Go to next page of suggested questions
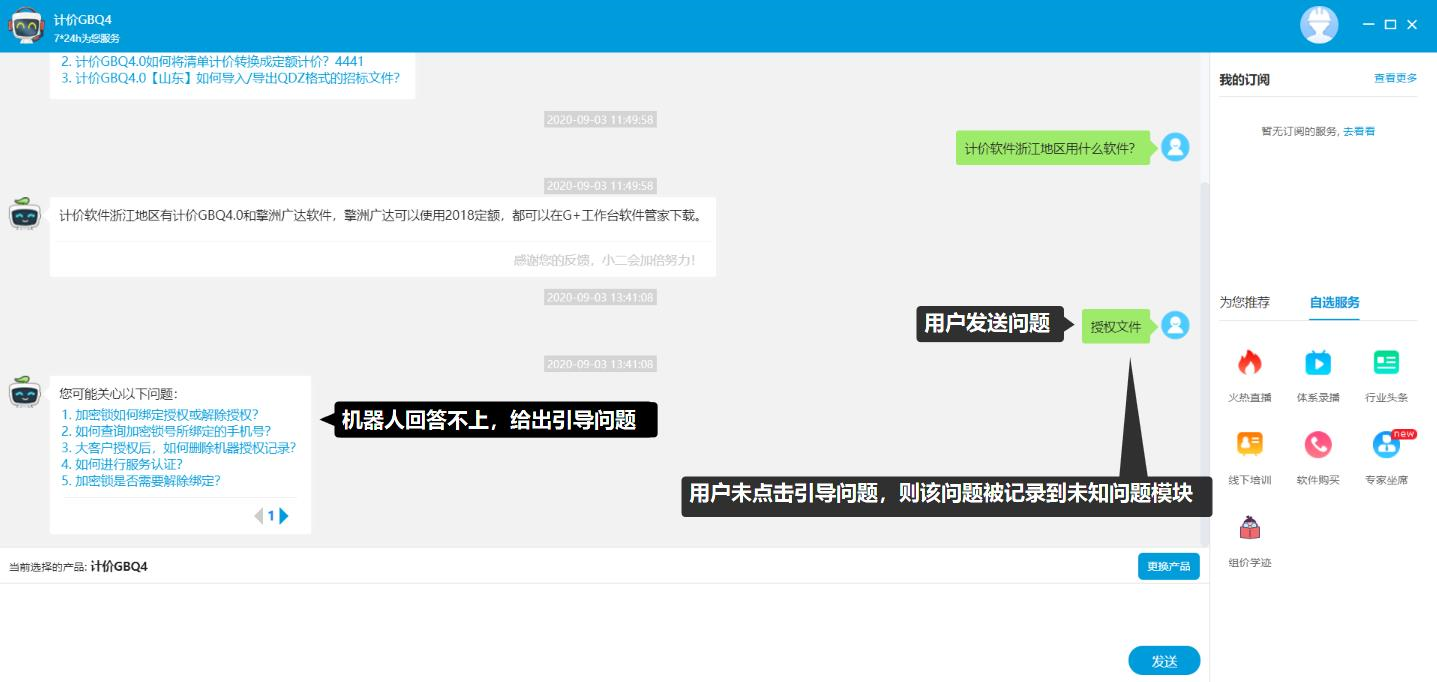Image resolution: width=1437 pixels, height=682 pixels. pos(284,516)
